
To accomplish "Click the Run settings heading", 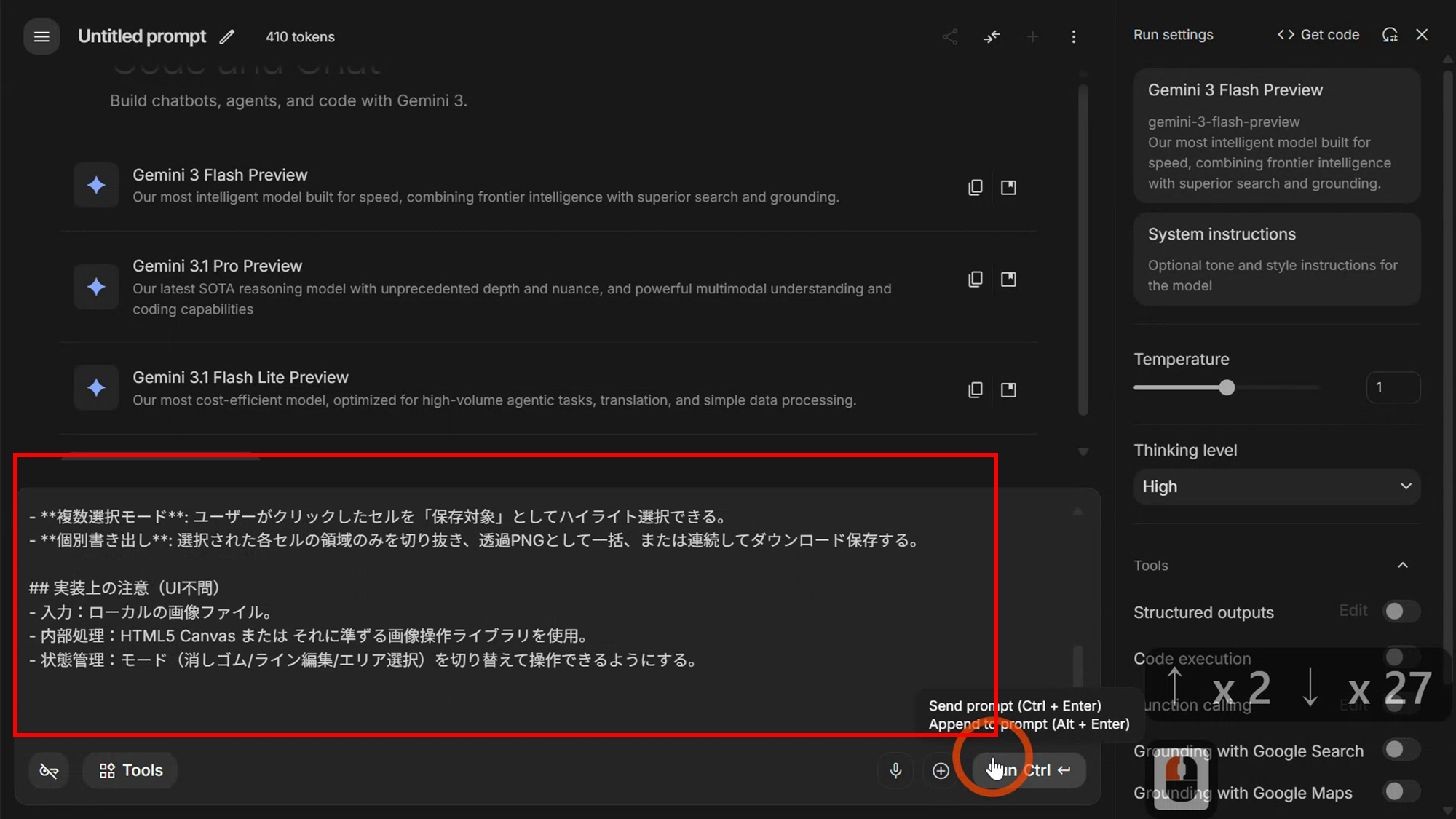I will pyautogui.click(x=1174, y=35).
